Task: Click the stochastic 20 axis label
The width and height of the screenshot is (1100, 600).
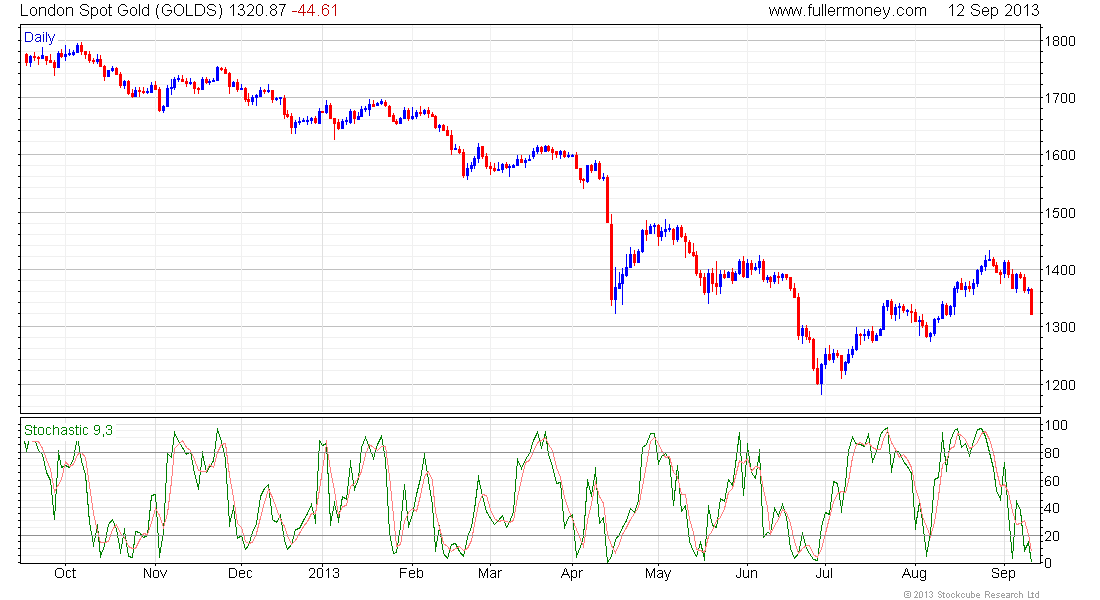Action: [x=1052, y=536]
